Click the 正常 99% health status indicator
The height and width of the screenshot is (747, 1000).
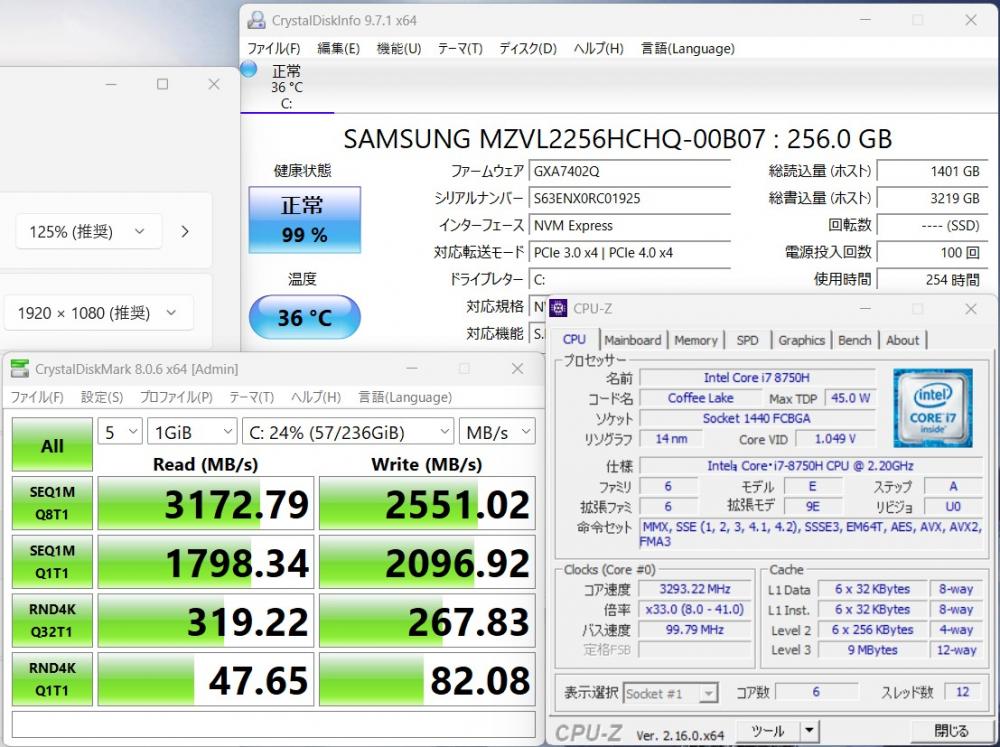(x=303, y=220)
